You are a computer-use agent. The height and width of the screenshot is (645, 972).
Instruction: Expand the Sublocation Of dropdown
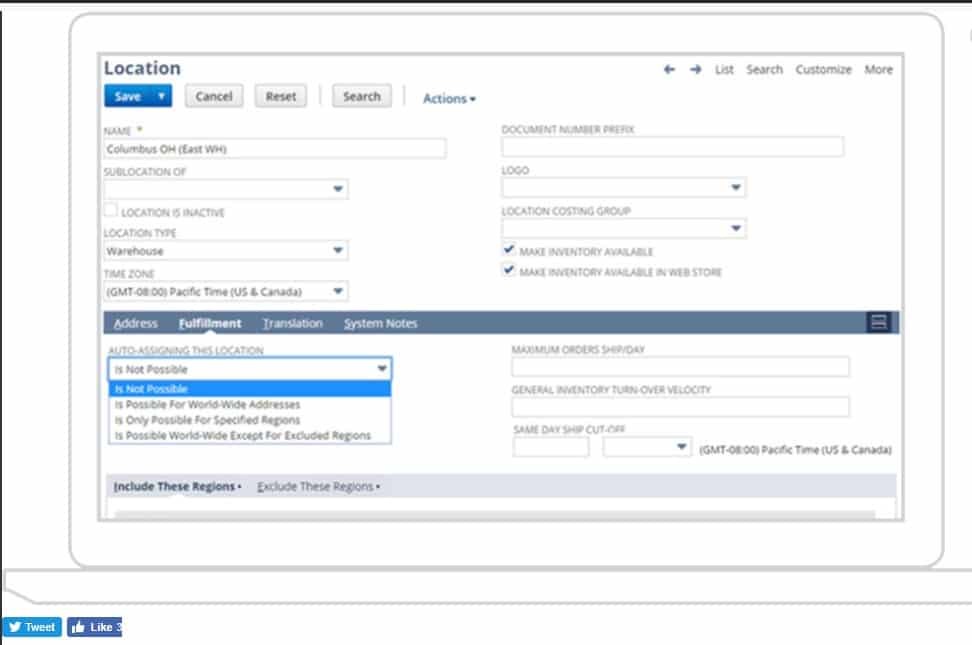(x=338, y=189)
